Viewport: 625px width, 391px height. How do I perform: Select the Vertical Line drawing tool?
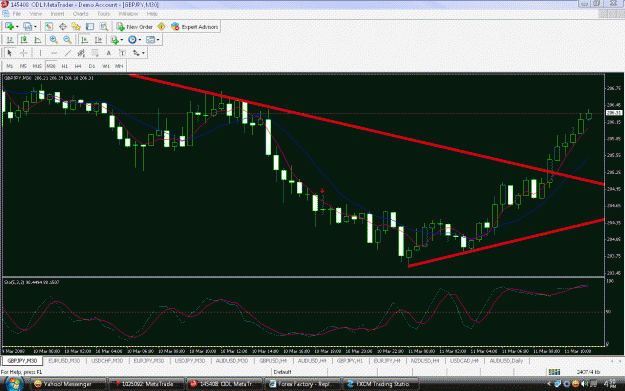(x=40, y=53)
